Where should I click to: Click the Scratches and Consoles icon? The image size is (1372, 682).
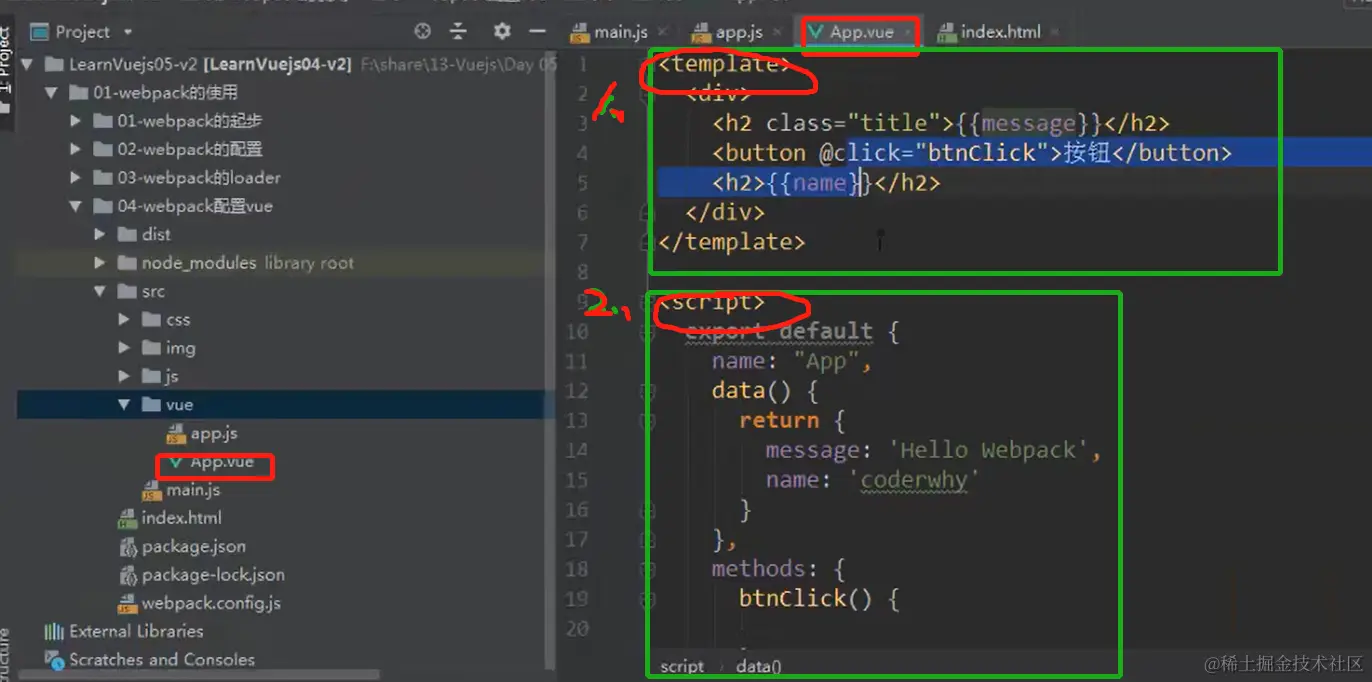(54, 659)
